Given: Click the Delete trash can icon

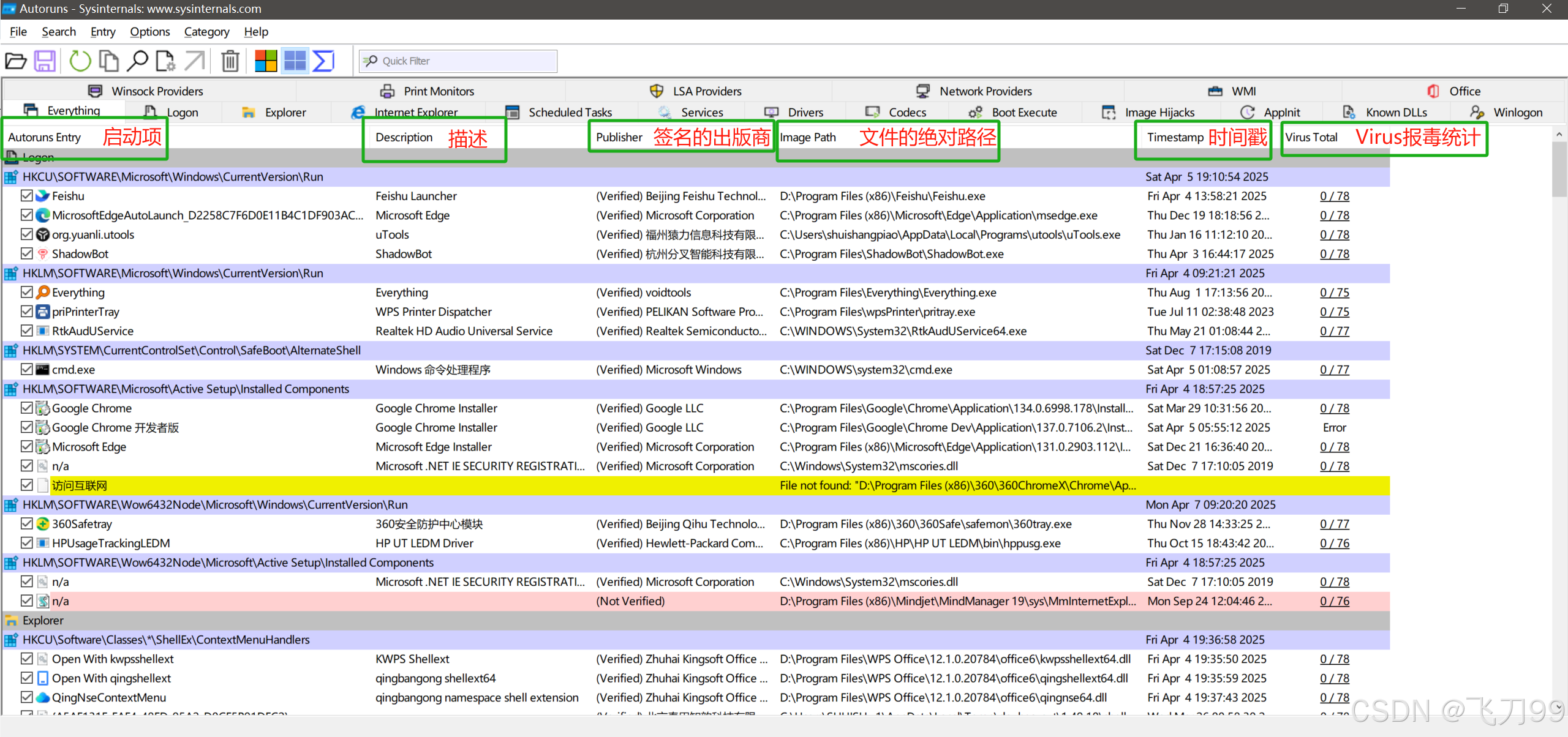Looking at the screenshot, I should click(230, 61).
